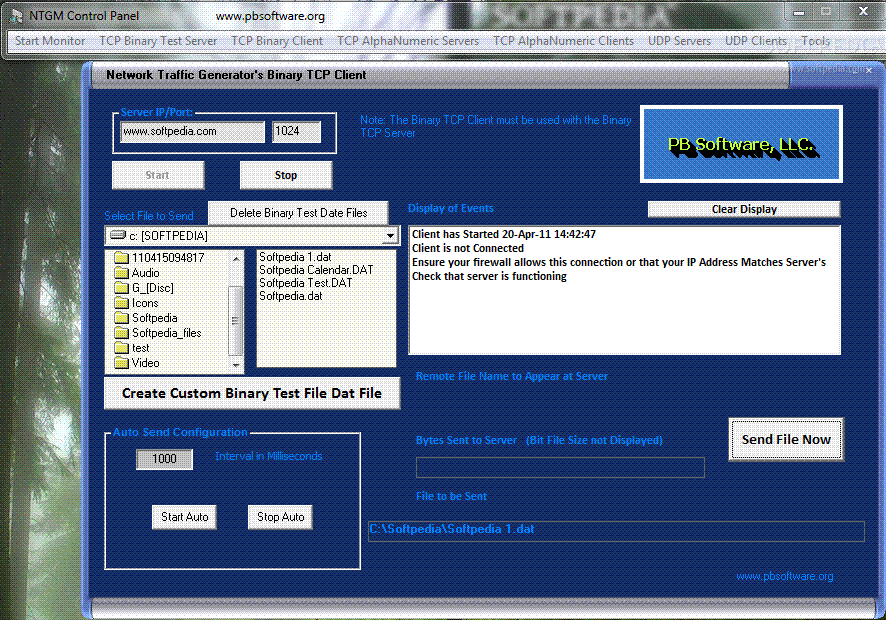Stop the Binary TCP Client
The height and width of the screenshot is (620, 886).
[286, 175]
